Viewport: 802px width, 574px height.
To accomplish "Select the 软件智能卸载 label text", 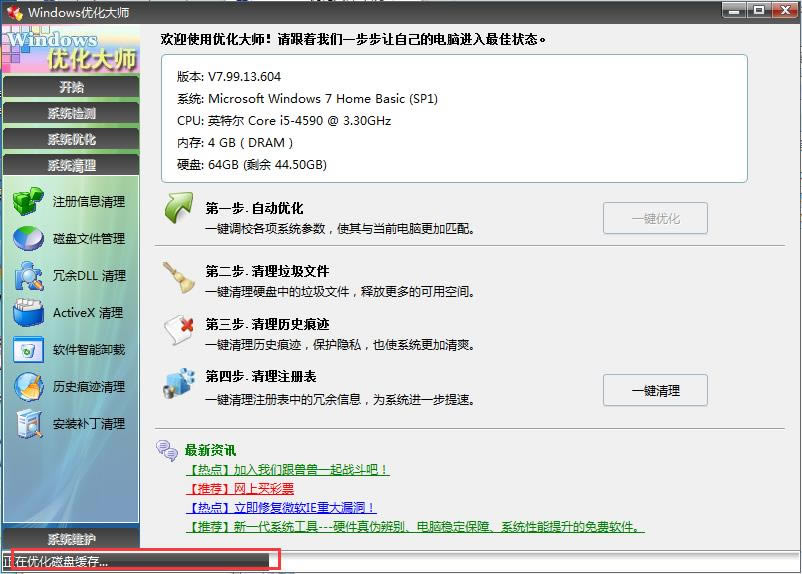I will point(89,350).
